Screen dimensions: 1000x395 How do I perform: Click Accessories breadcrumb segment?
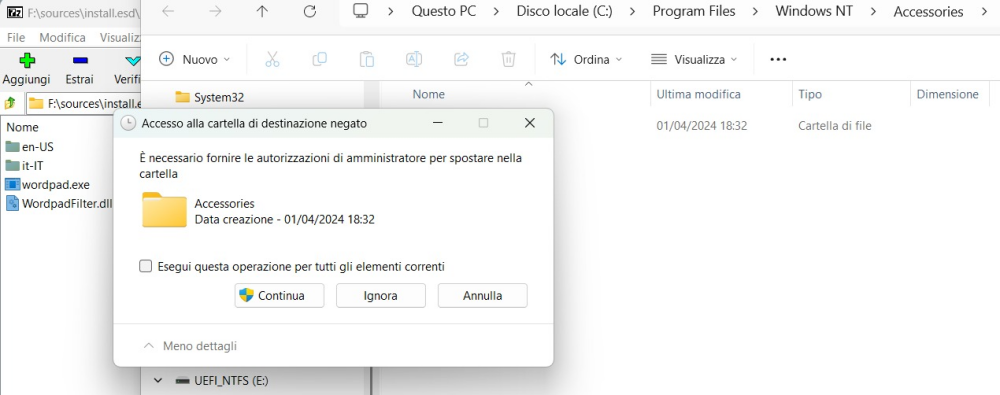coord(929,11)
